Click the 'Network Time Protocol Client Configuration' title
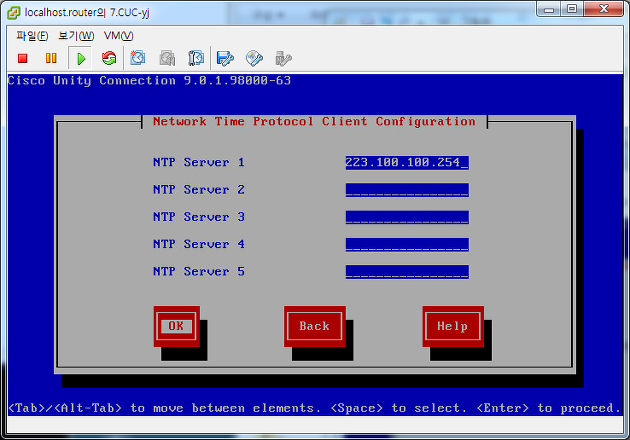This screenshot has height=440, width=630. [314, 122]
